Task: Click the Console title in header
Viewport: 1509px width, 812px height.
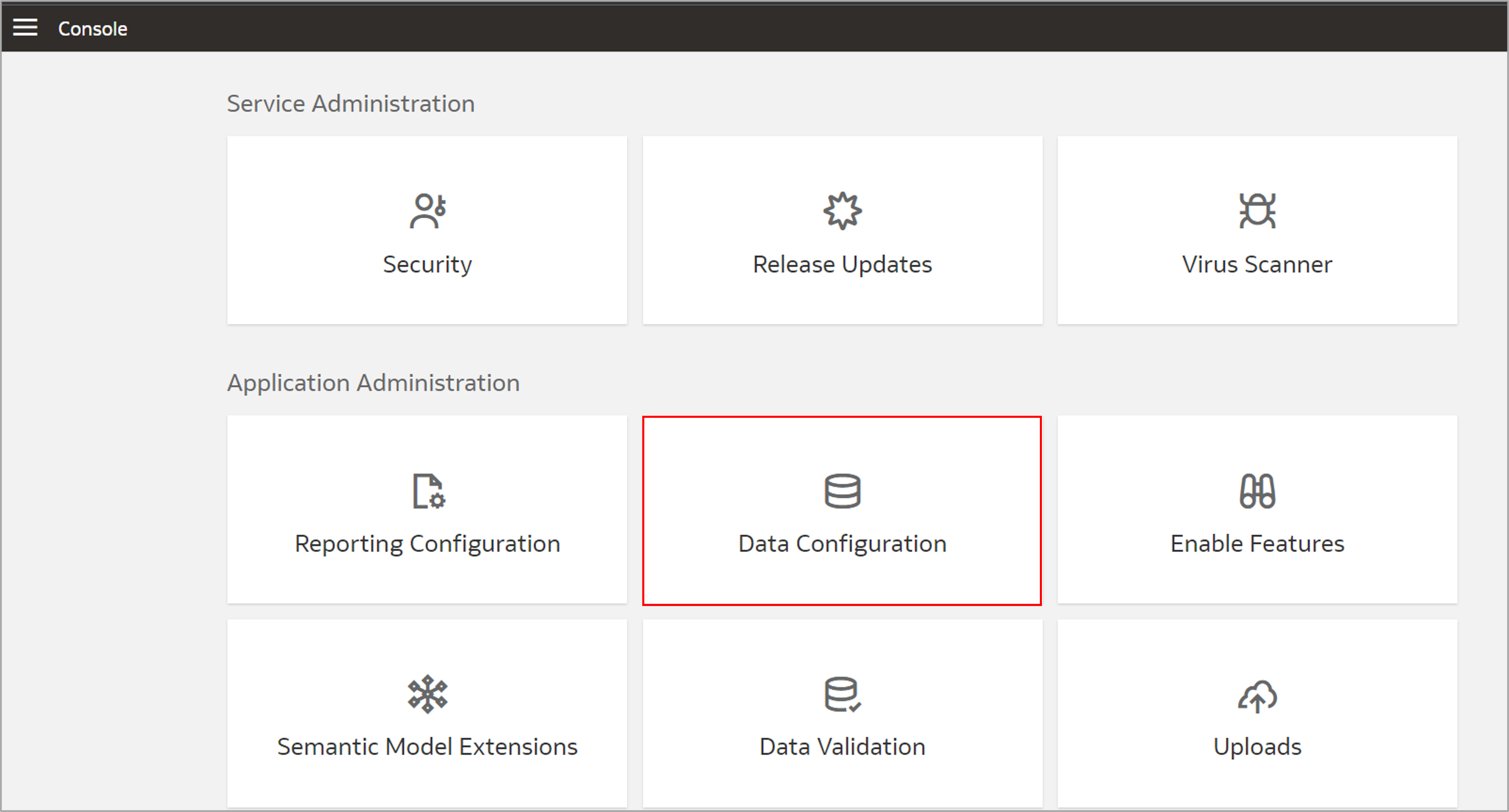Action: tap(92, 27)
